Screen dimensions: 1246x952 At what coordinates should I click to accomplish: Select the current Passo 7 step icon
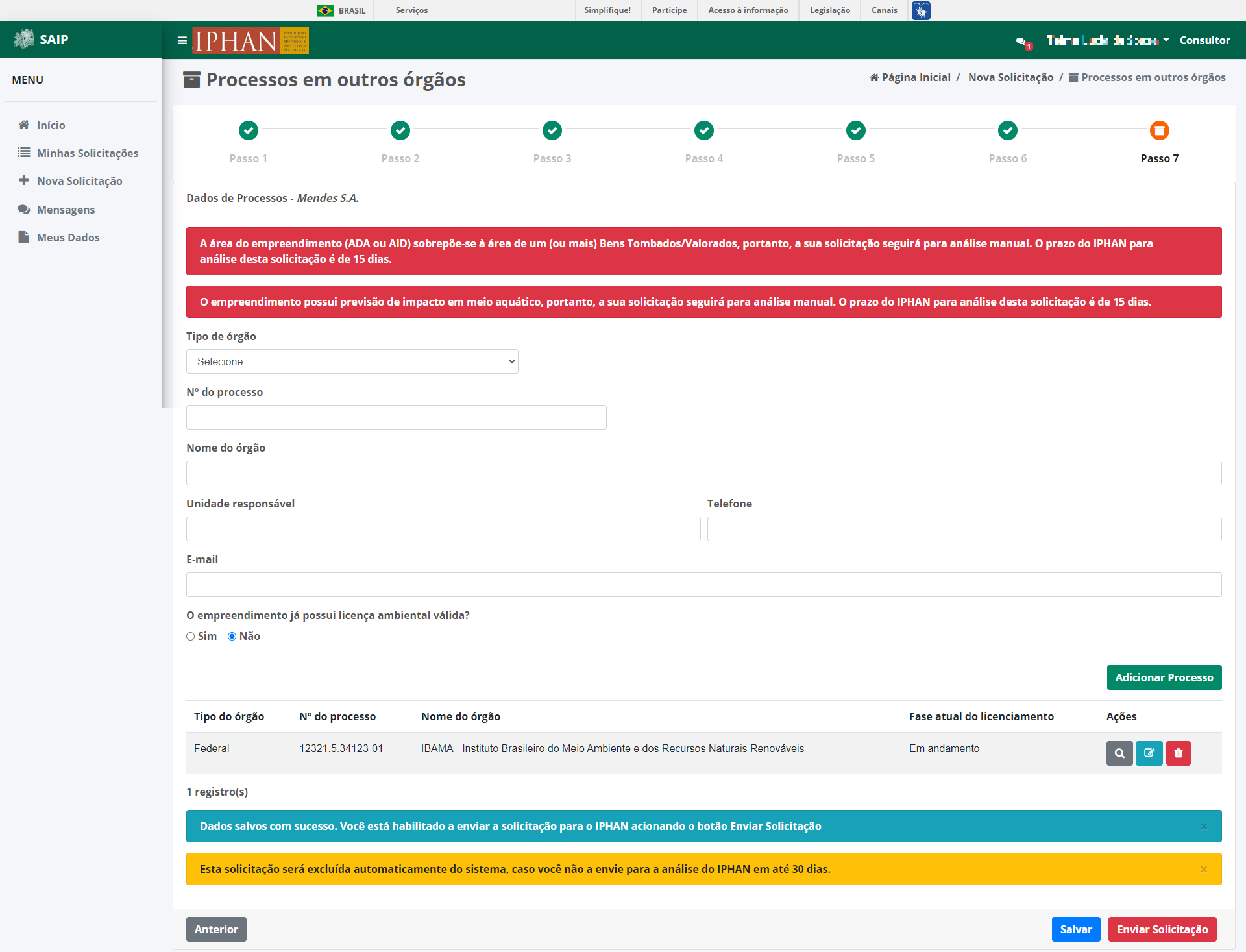coord(1160,130)
